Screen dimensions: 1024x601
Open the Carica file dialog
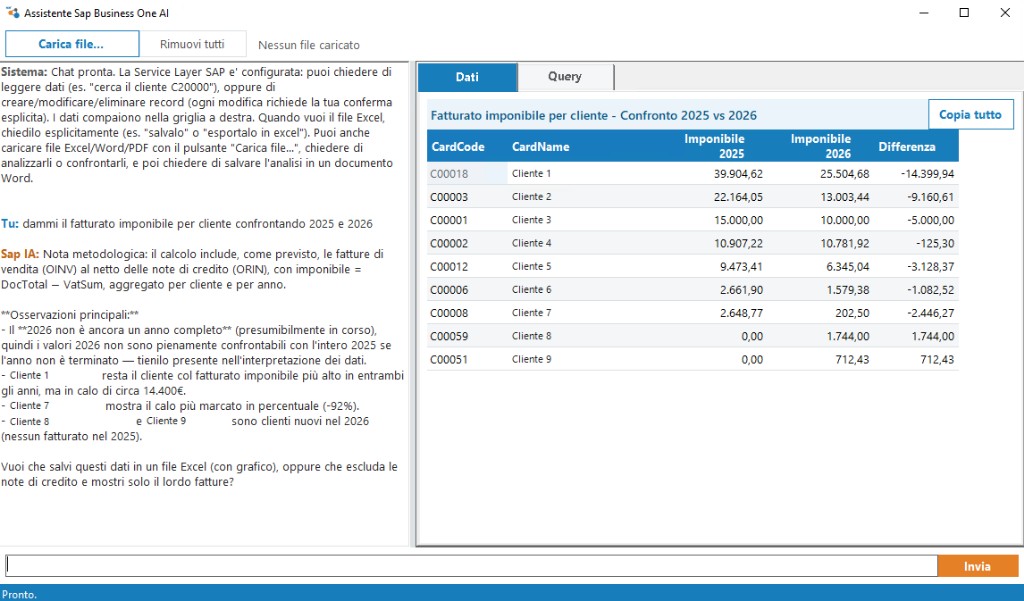pyautogui.click(x=72, y=44)
